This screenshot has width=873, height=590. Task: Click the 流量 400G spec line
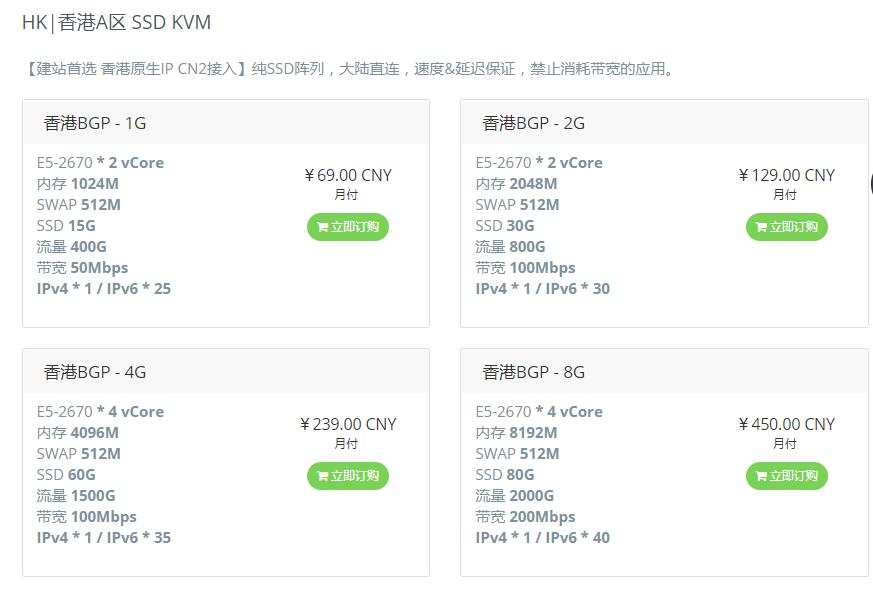71,247
